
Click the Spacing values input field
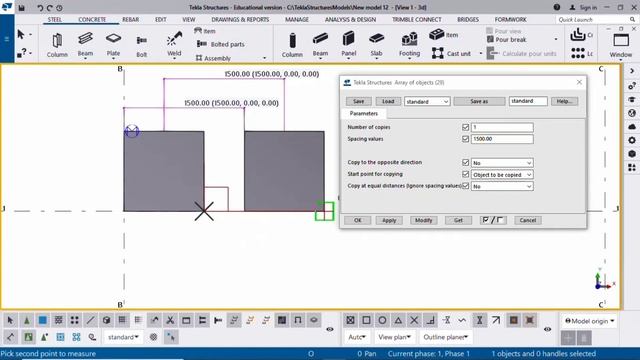pyautogui.click(x=502, y=139)
